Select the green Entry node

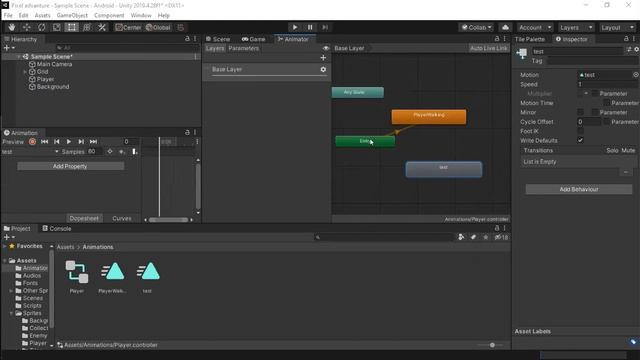tap(365, 141)
